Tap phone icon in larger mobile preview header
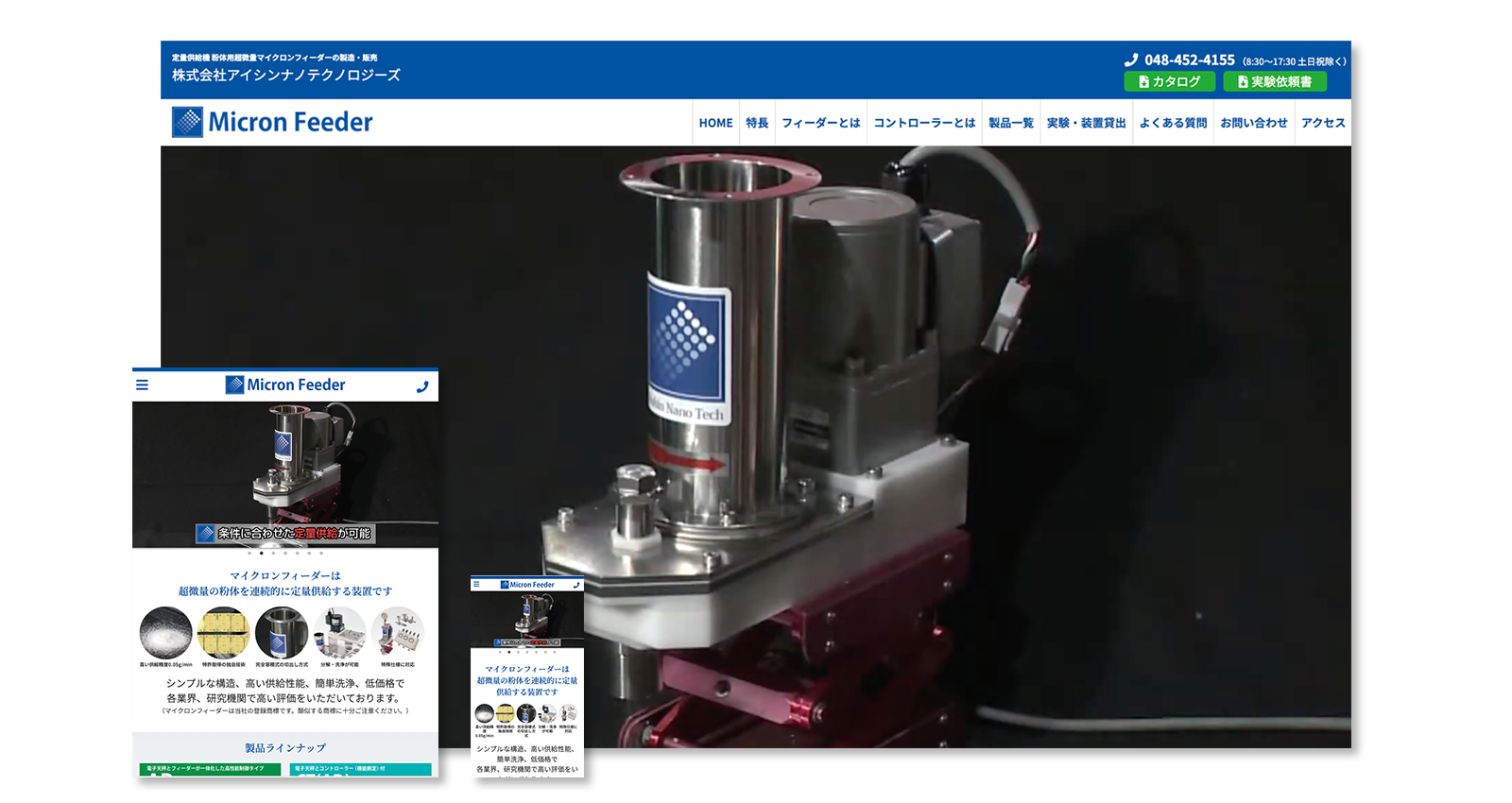Image resolution: width=1512 pixels, height=803 pixels. [x=422, y=385]
